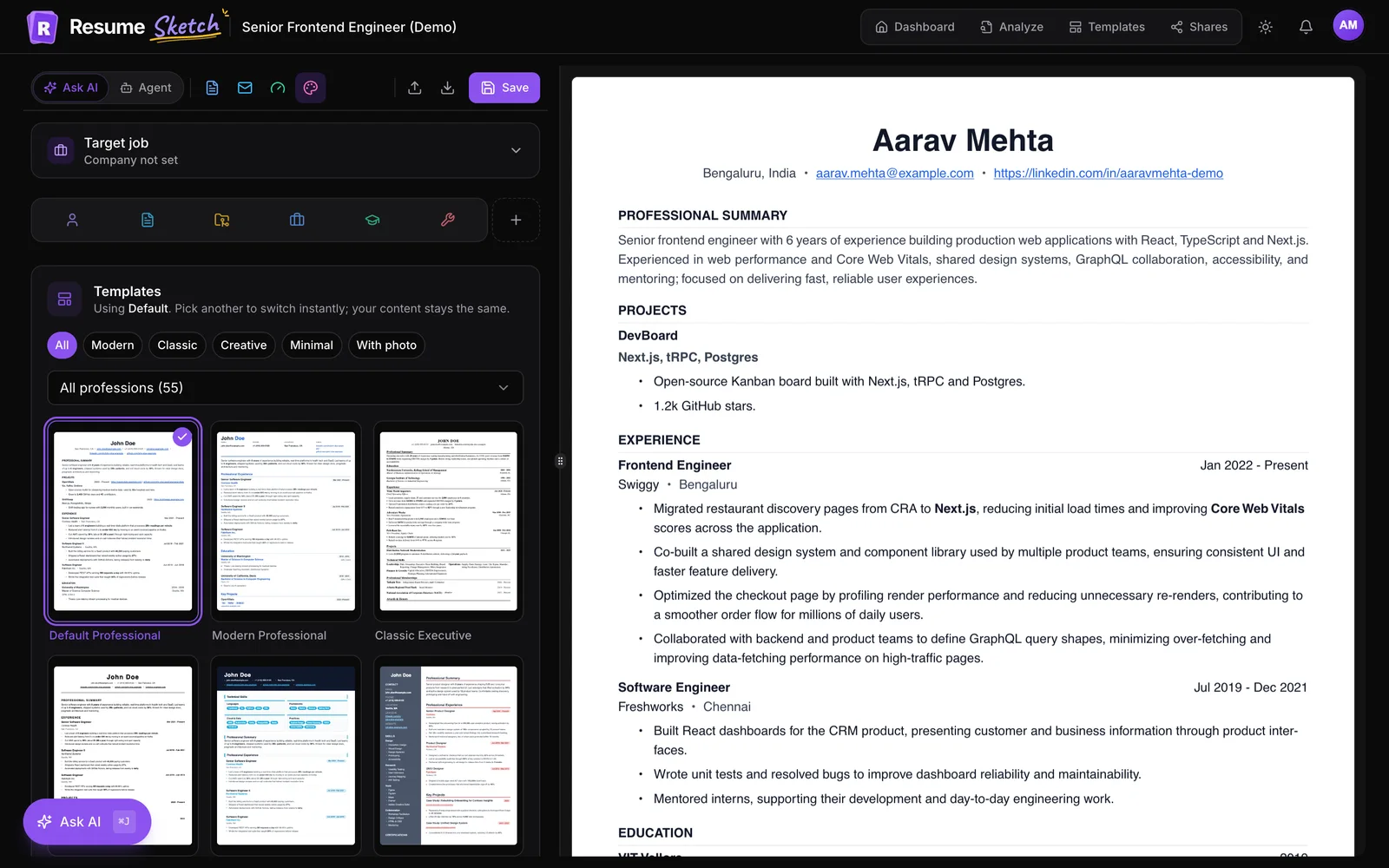Switch to Agent mode
1389x868 pixels.
146,88
